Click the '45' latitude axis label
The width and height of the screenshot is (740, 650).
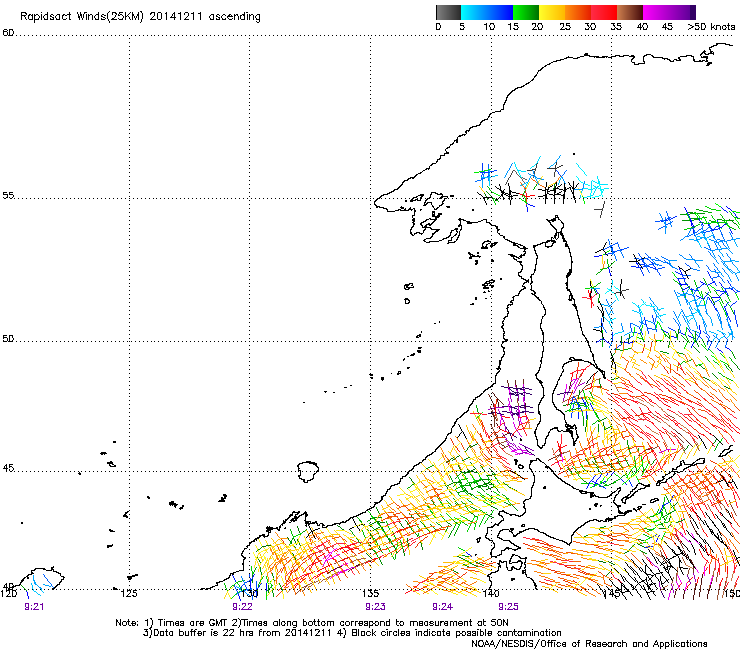pos(8,468)
